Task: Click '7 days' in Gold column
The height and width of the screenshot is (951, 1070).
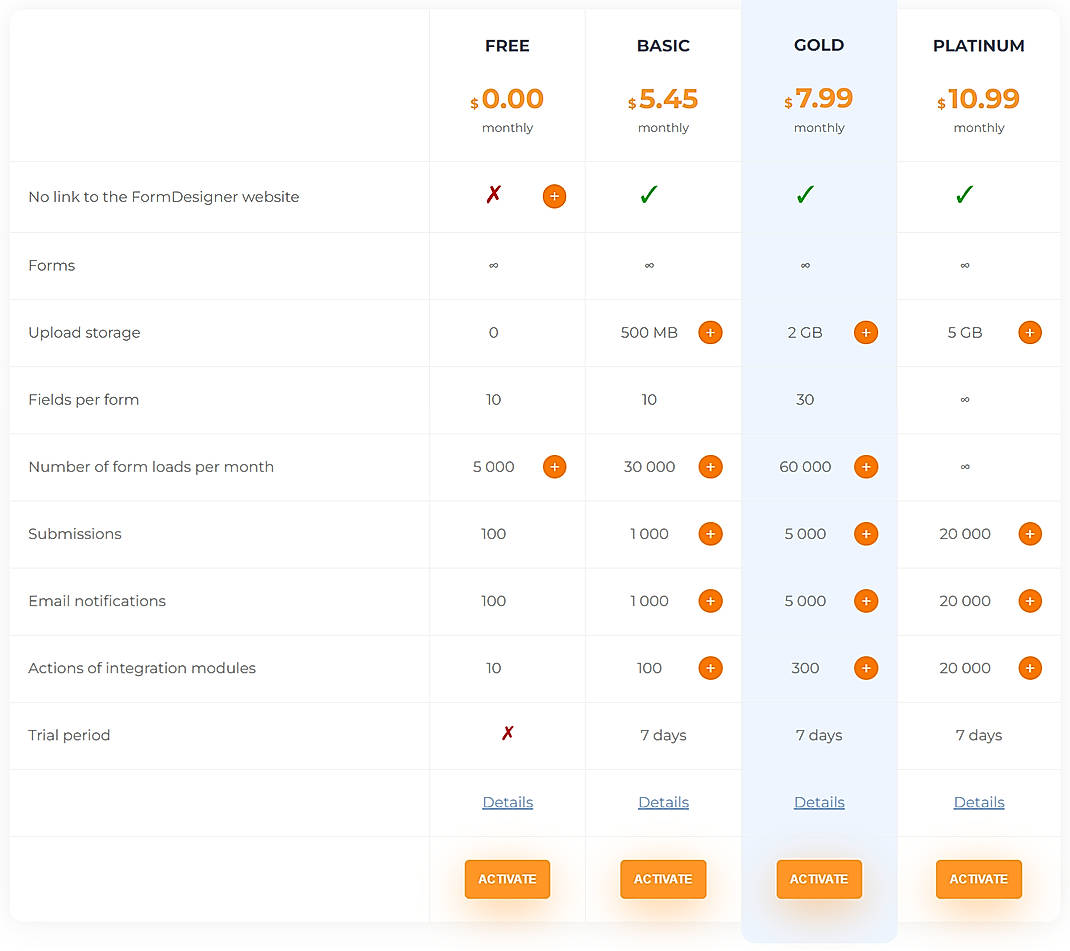Action: (819, 735)
